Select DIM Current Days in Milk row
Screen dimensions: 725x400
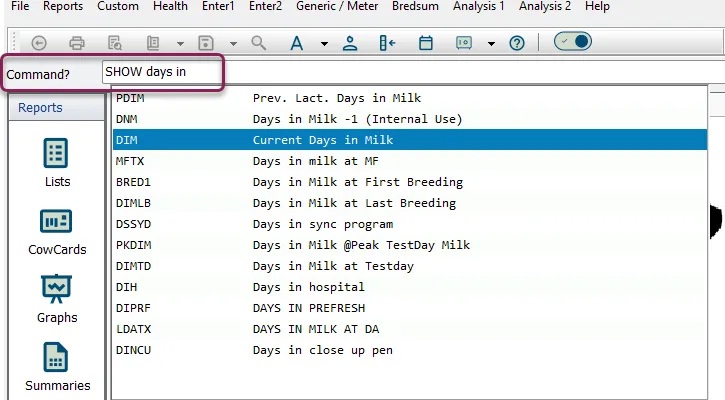[410, 140]
